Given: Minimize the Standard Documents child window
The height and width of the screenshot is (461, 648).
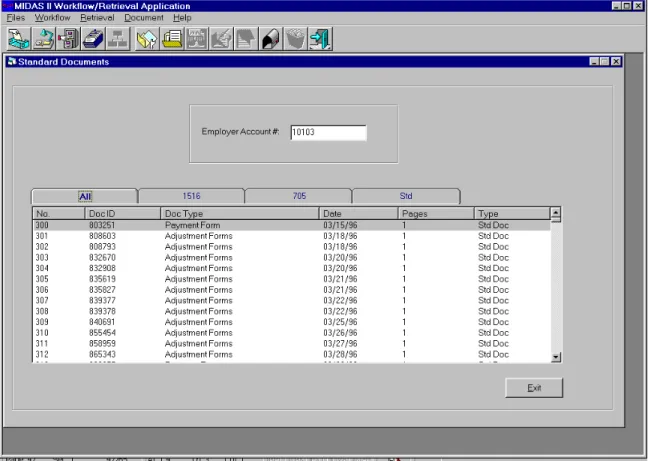Looking at the screenshot, I should (594, 62).
